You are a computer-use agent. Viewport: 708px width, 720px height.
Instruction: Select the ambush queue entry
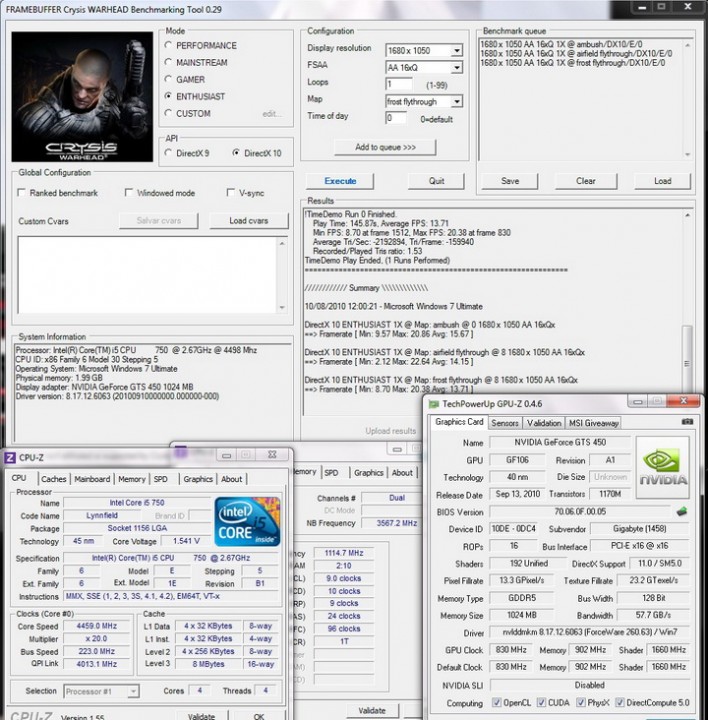(x=561, y=45)
